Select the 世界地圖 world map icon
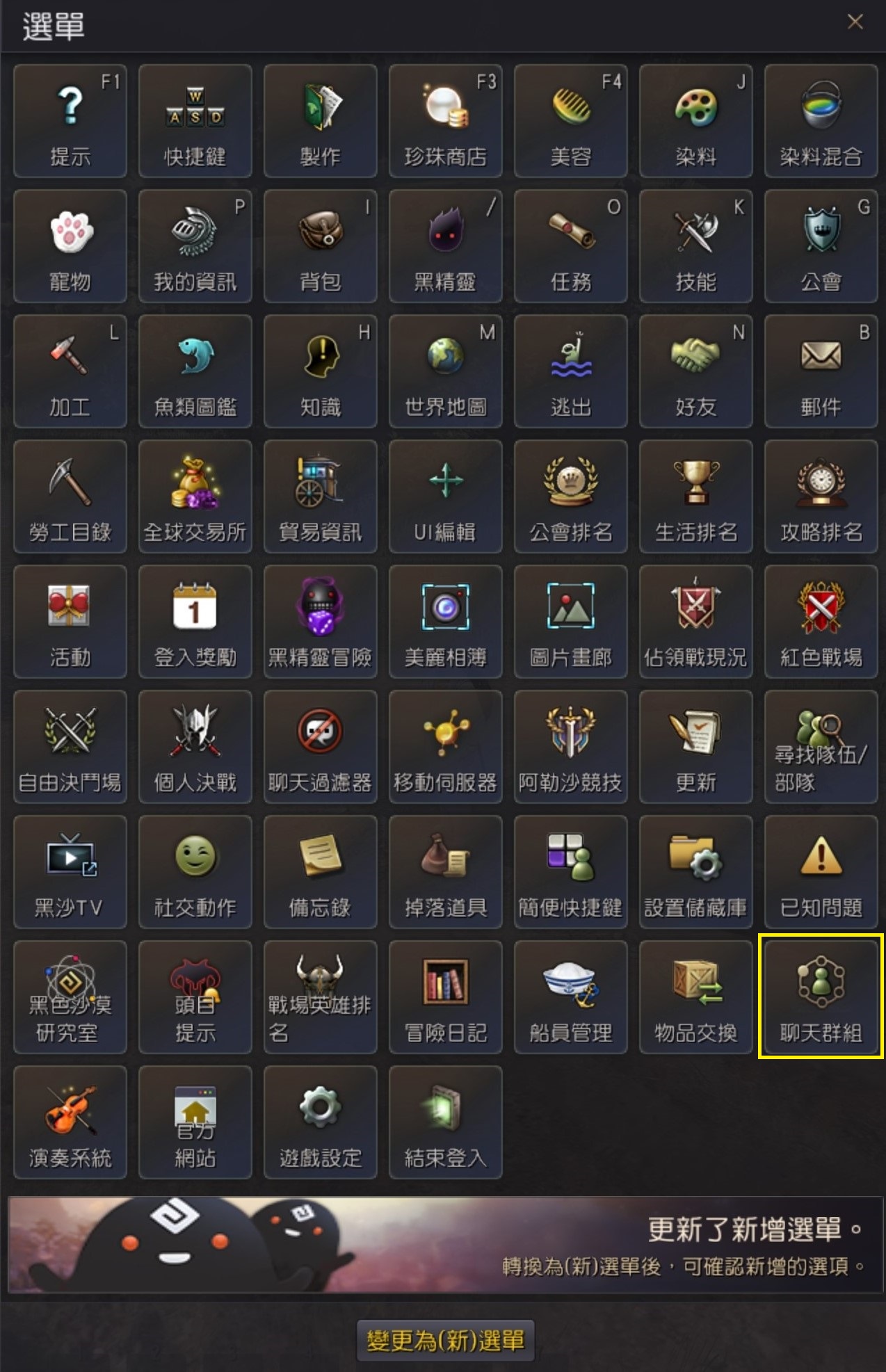The image size is (886, 1372). tap(445, 371)
